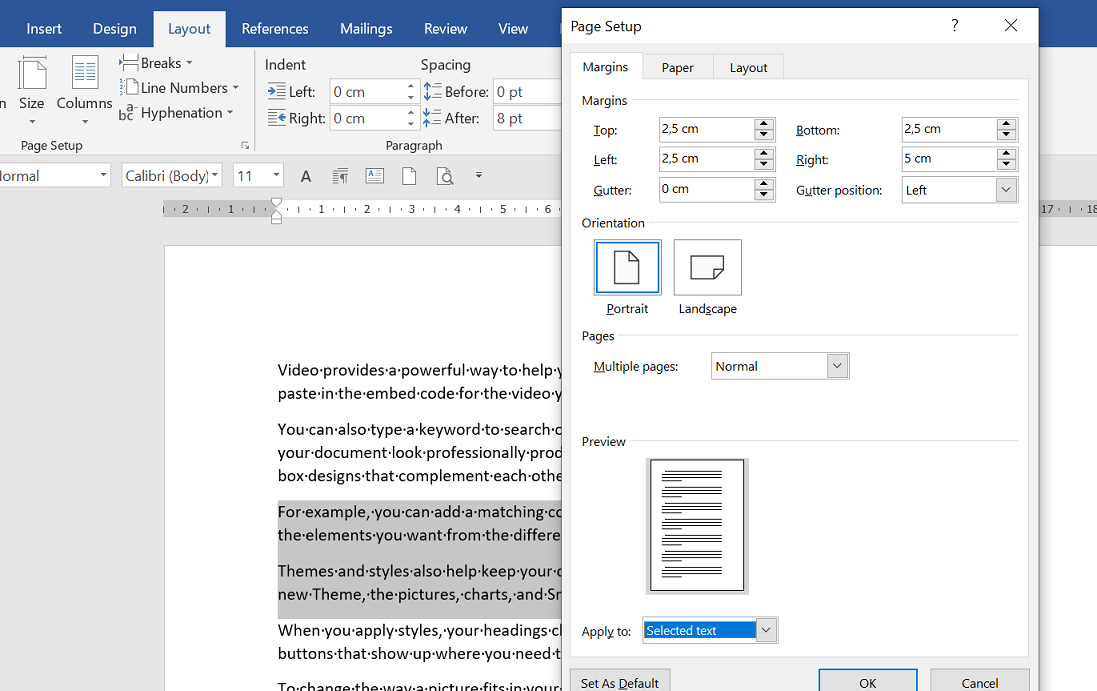The width and height of the screenshot is (1097, 691).
Task: Open the Size page menu
Action: click(31, 91)
